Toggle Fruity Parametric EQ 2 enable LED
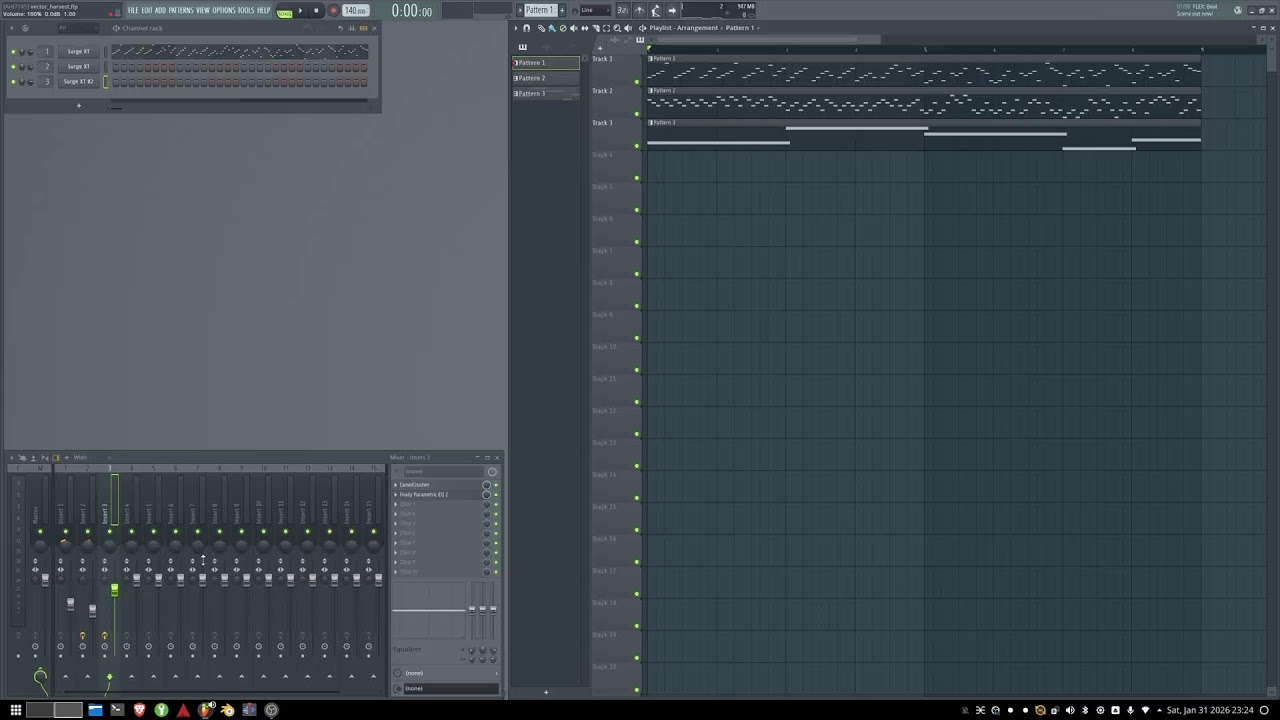 tap(496, 495)
